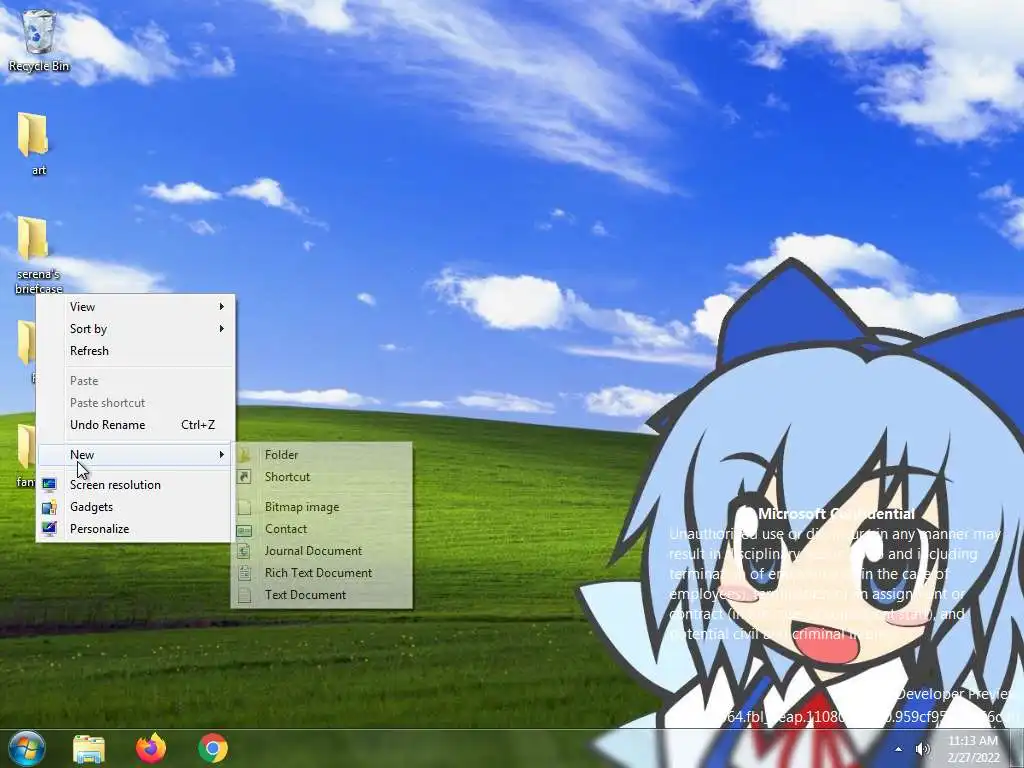Open the View submenu
The height and width of the screenshot is (768, 1024).
pos(135,306)
